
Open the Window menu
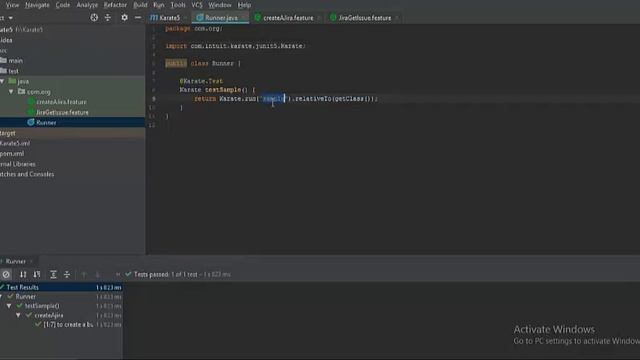220,5
